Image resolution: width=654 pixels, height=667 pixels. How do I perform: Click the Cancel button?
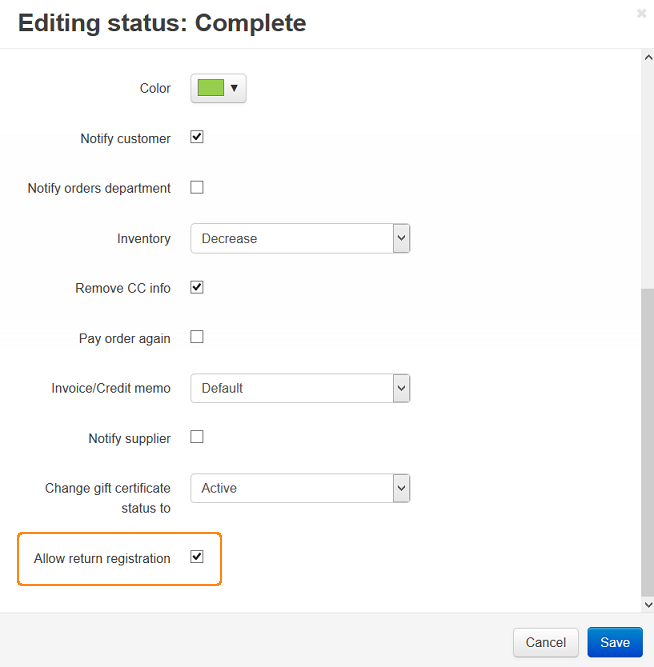pos(545,642)
